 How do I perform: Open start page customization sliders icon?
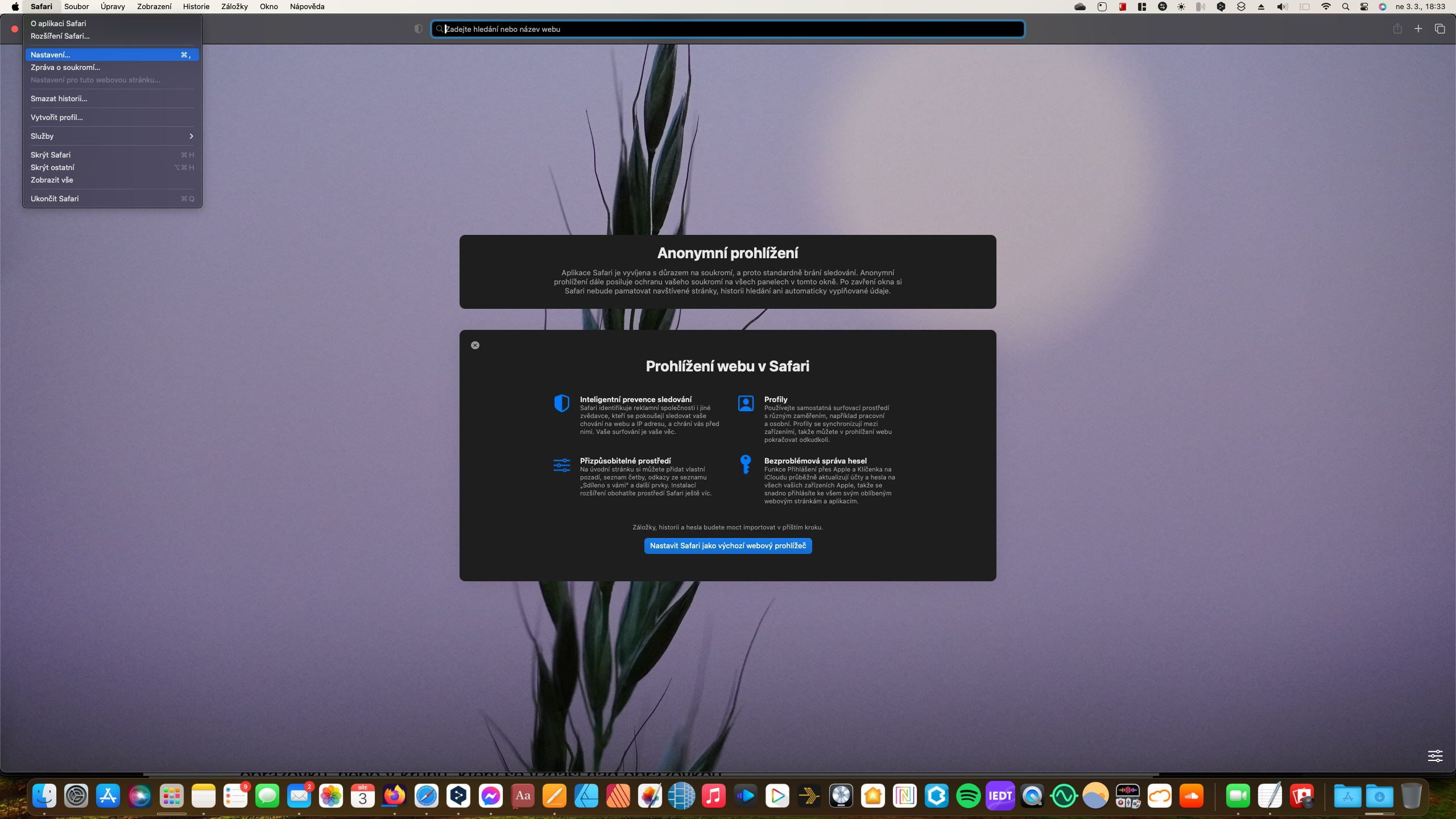[1435, 756]
